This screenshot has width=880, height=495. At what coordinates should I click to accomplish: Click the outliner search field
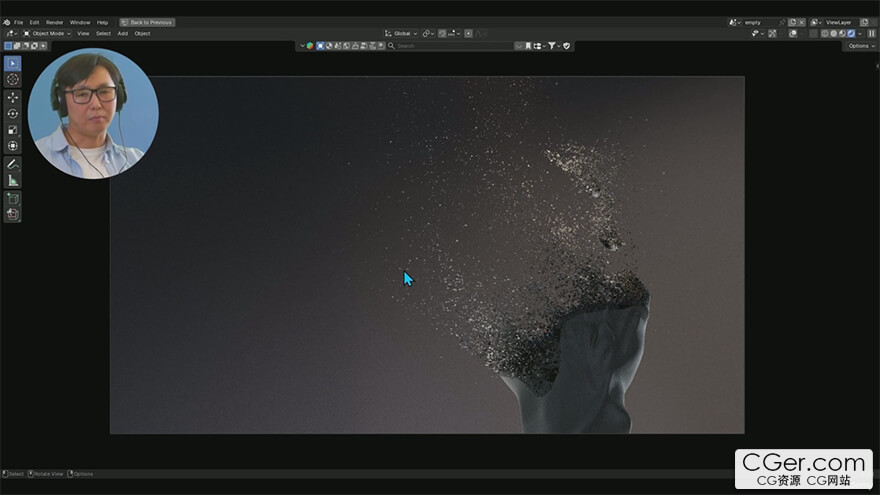pos(450,46)
